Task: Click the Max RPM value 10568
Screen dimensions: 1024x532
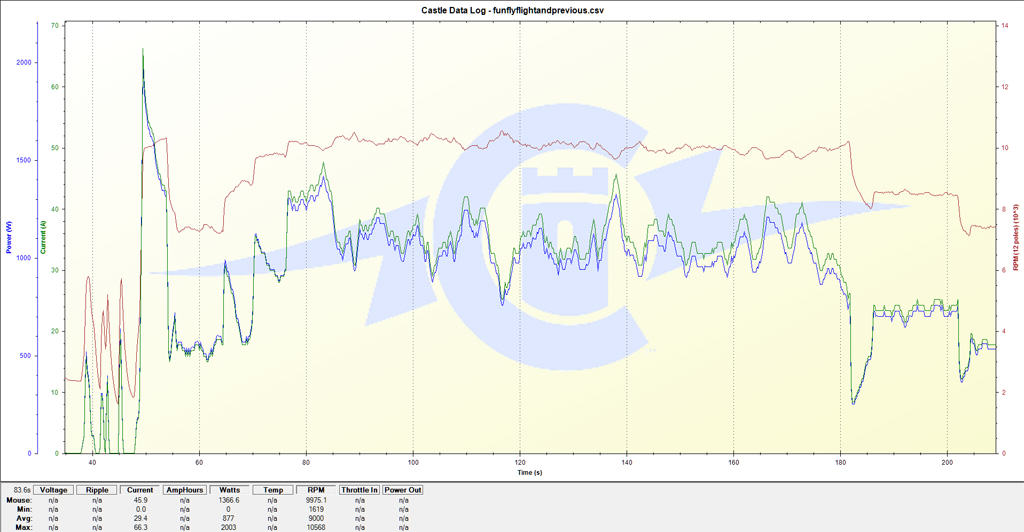Action: tap(315, 527)
